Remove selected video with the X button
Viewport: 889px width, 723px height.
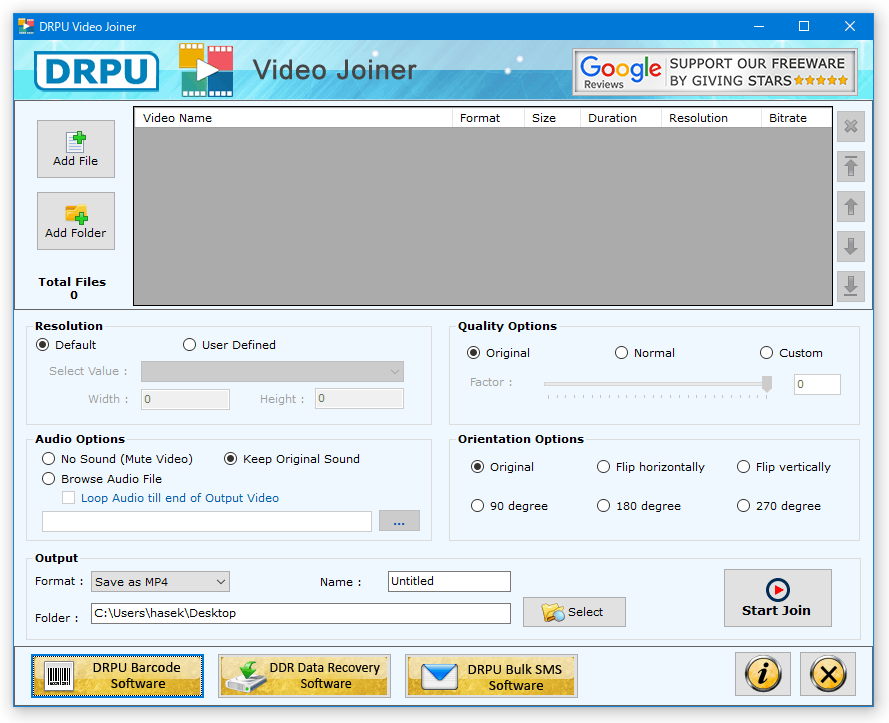(x=850, y=126)
